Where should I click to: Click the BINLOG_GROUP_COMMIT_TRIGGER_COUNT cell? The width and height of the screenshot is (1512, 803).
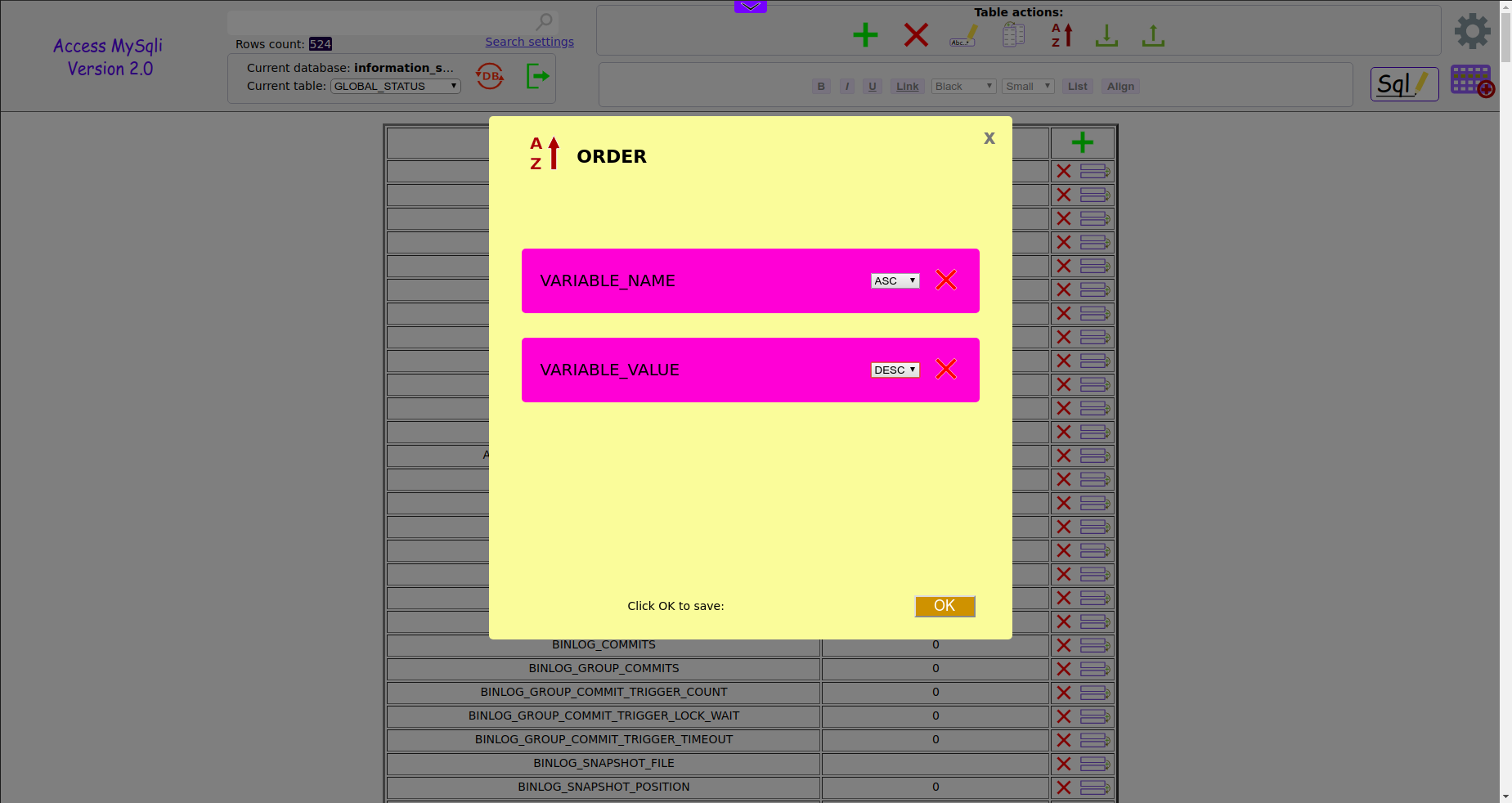603,693
